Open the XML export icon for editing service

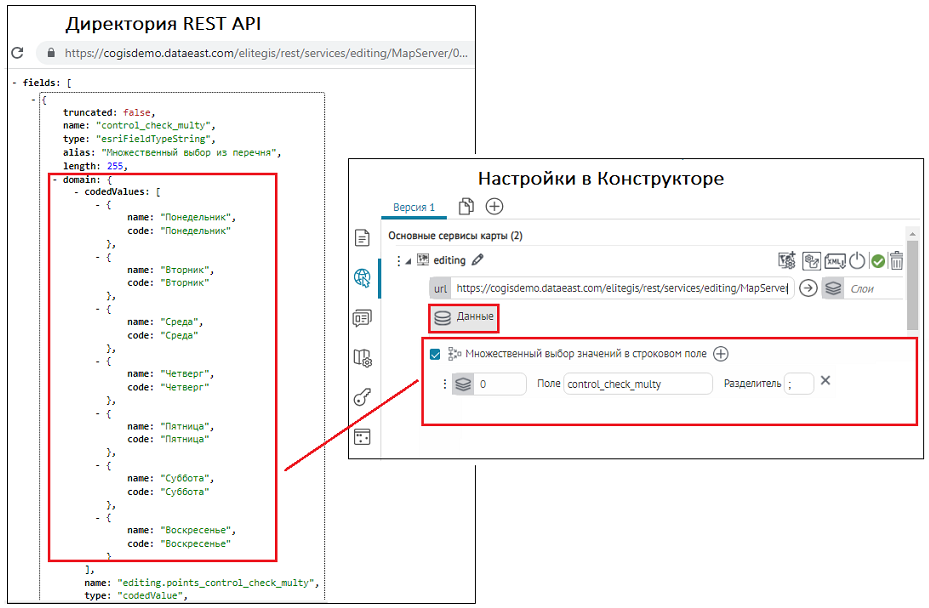(834, 261)
